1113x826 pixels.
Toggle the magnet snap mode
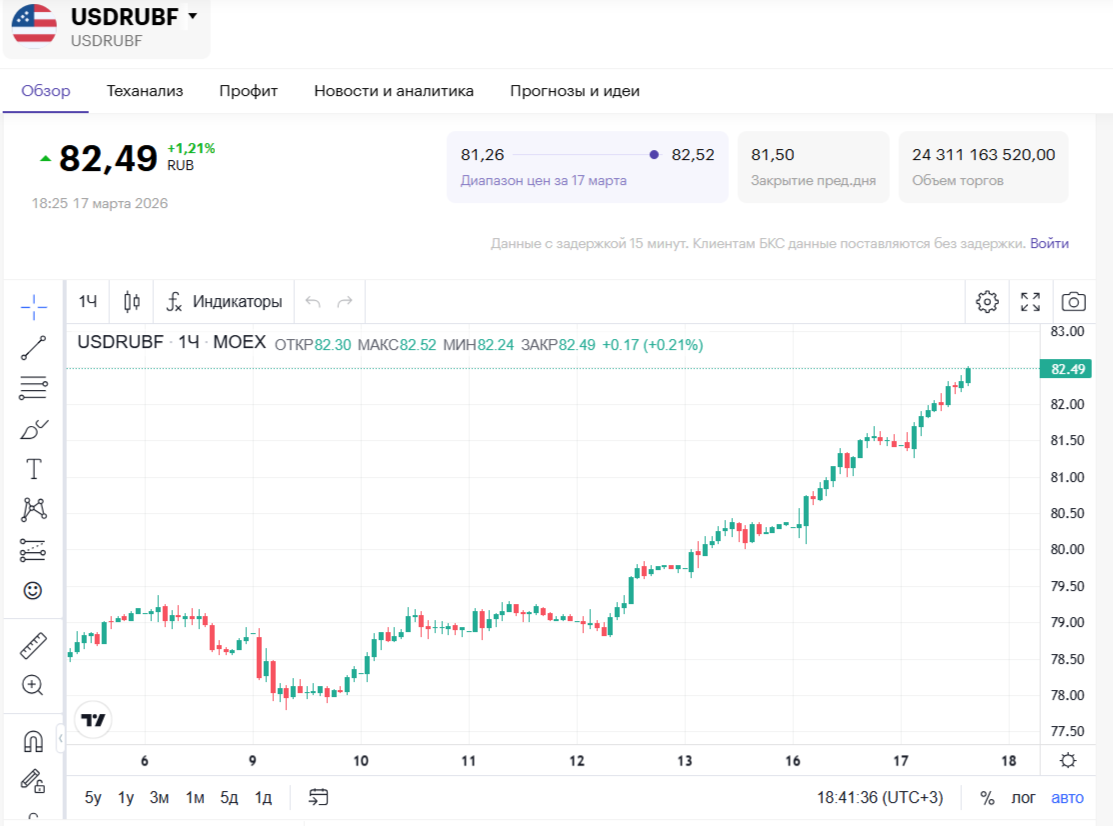coord(33,741)
